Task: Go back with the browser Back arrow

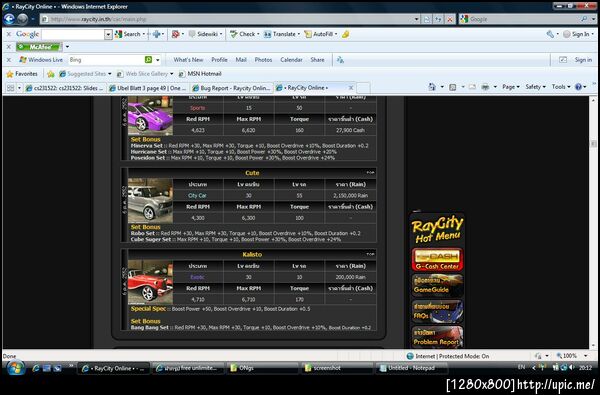Action: click(9, 19)
